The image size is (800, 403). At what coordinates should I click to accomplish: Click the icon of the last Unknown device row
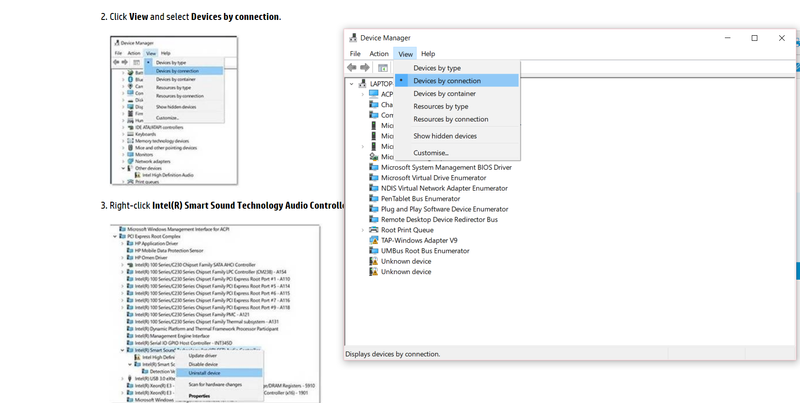[373, 272]
